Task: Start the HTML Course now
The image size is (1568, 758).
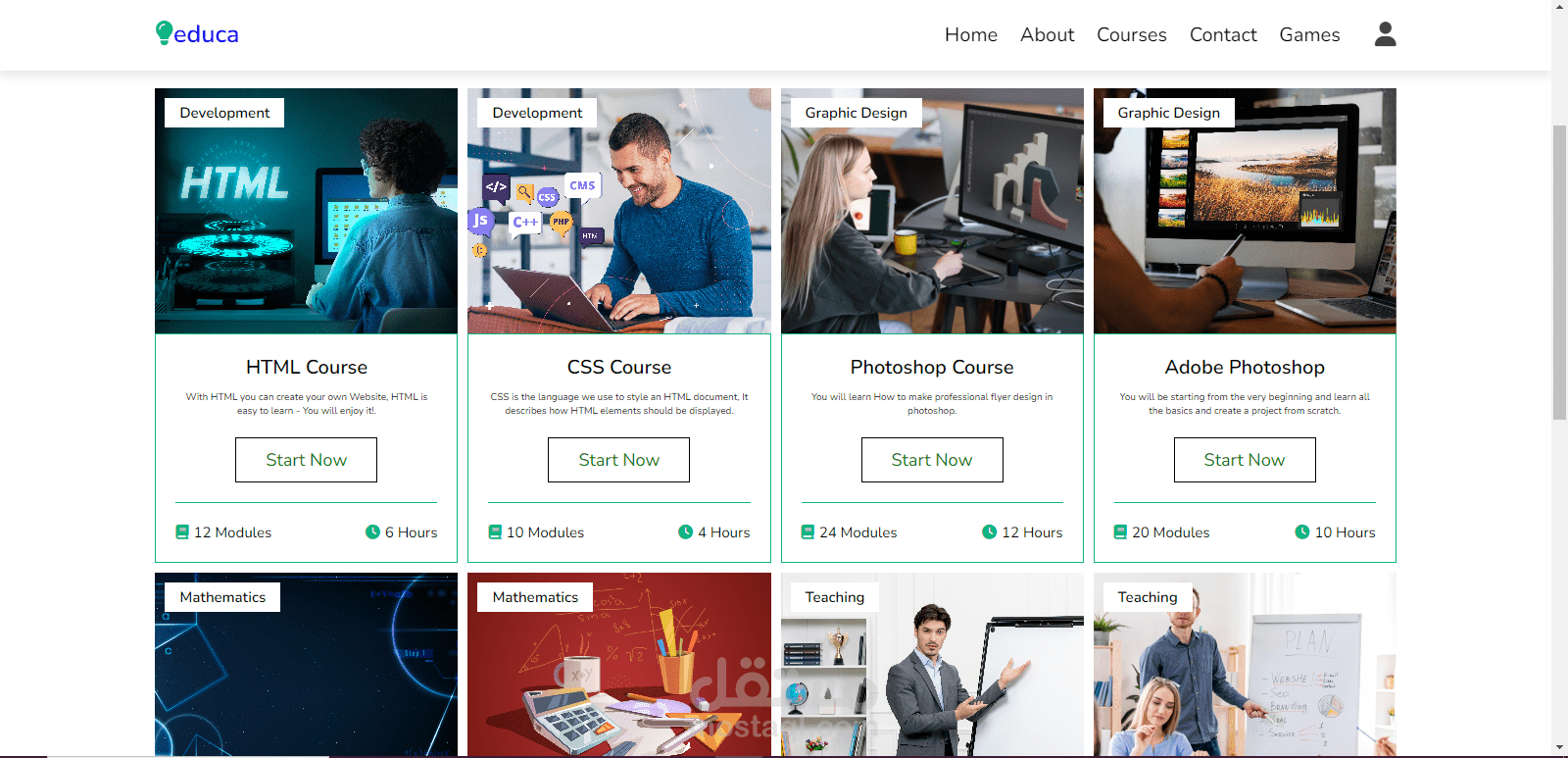Action: click(x=306, y=460)
